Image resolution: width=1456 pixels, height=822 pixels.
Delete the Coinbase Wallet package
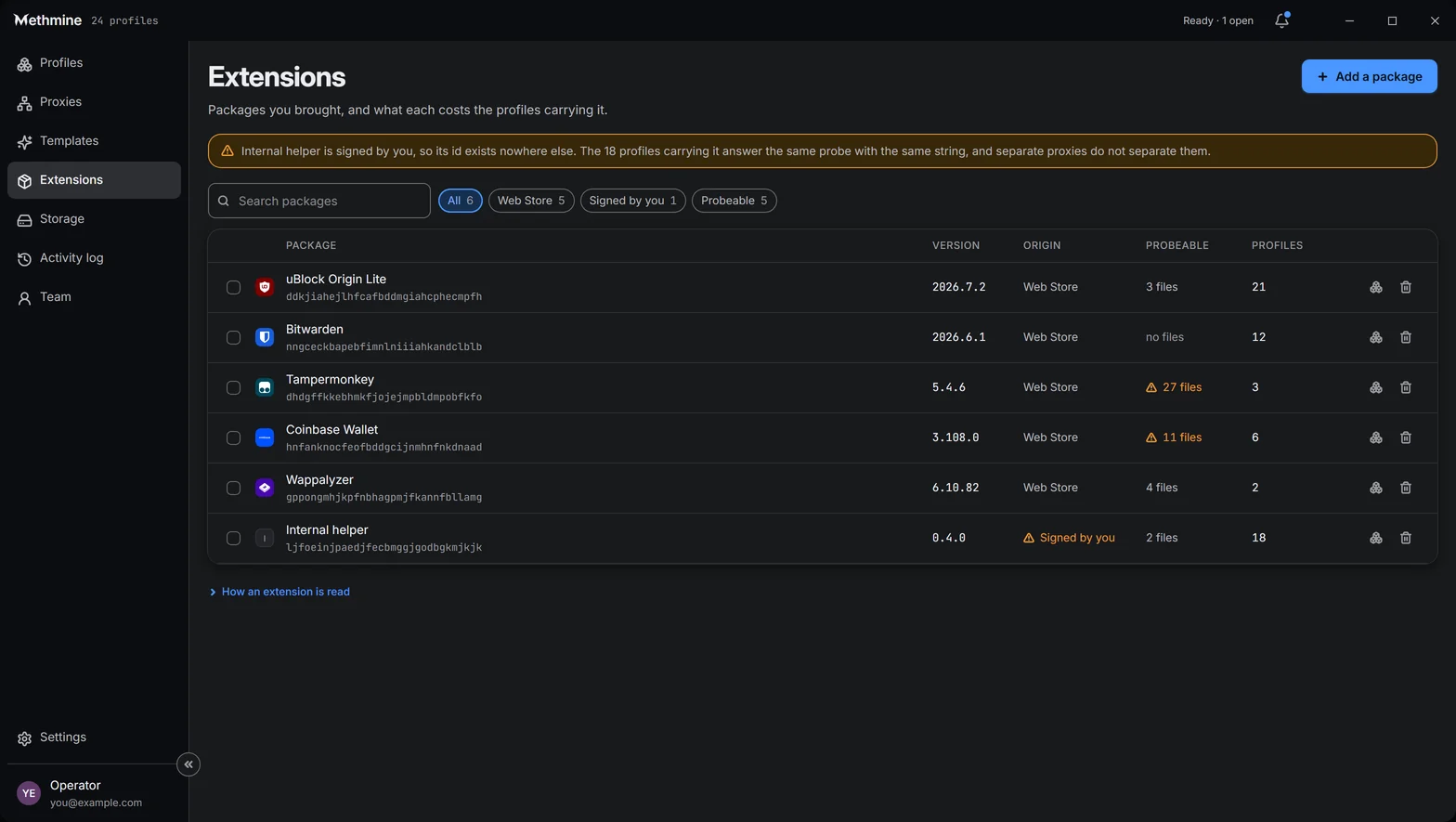1406,437
